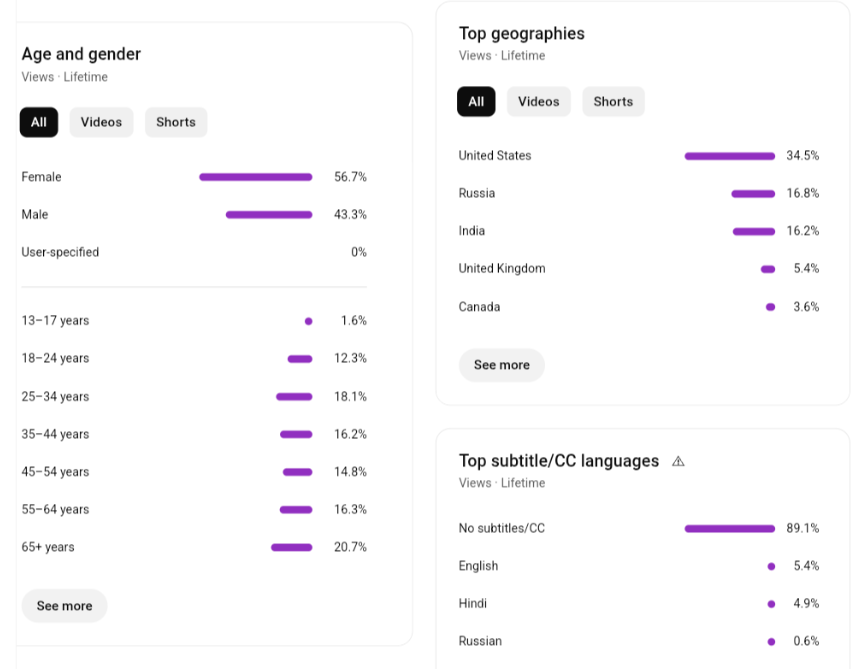
Task: Click the 65+ years bar
Action: point(292,547)
